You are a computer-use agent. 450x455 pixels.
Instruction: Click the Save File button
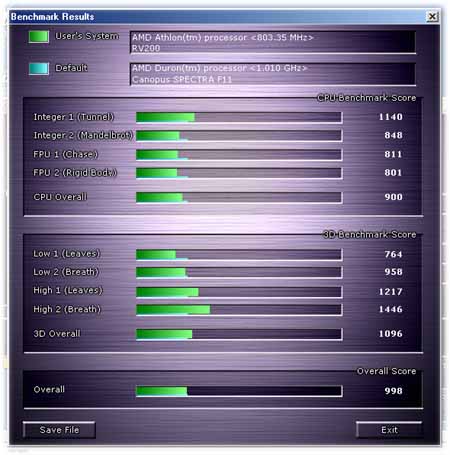tap(59, 430)
